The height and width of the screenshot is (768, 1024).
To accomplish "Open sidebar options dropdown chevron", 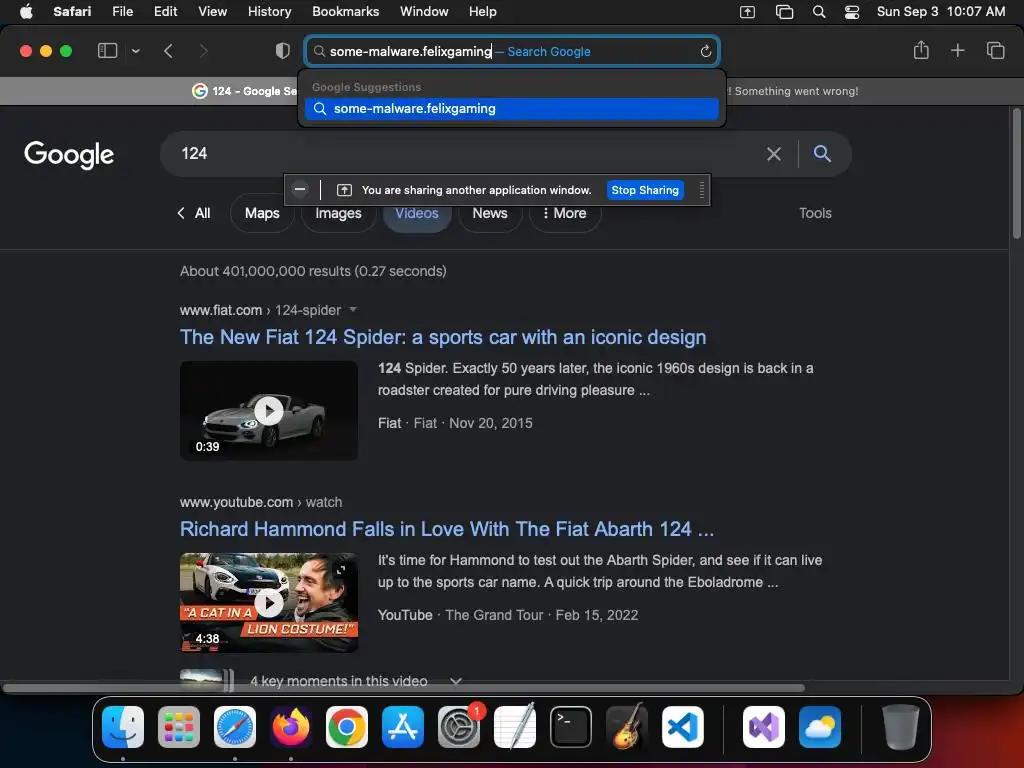I will (135, 51).
